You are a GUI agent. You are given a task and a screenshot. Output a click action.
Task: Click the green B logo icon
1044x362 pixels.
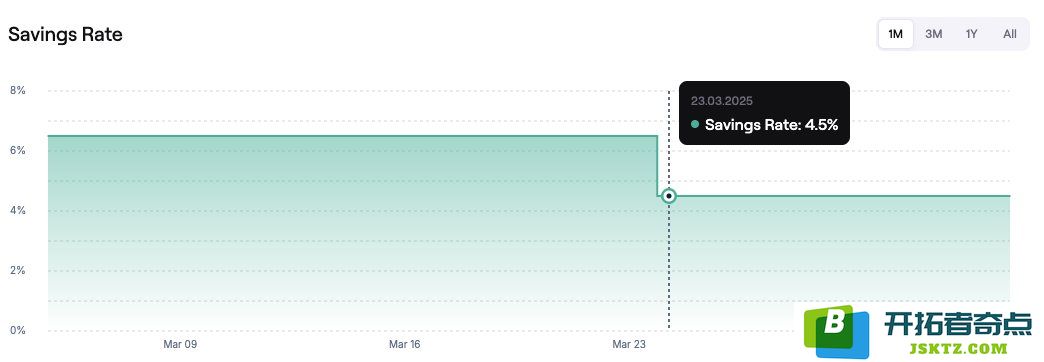tap(836, 331)
